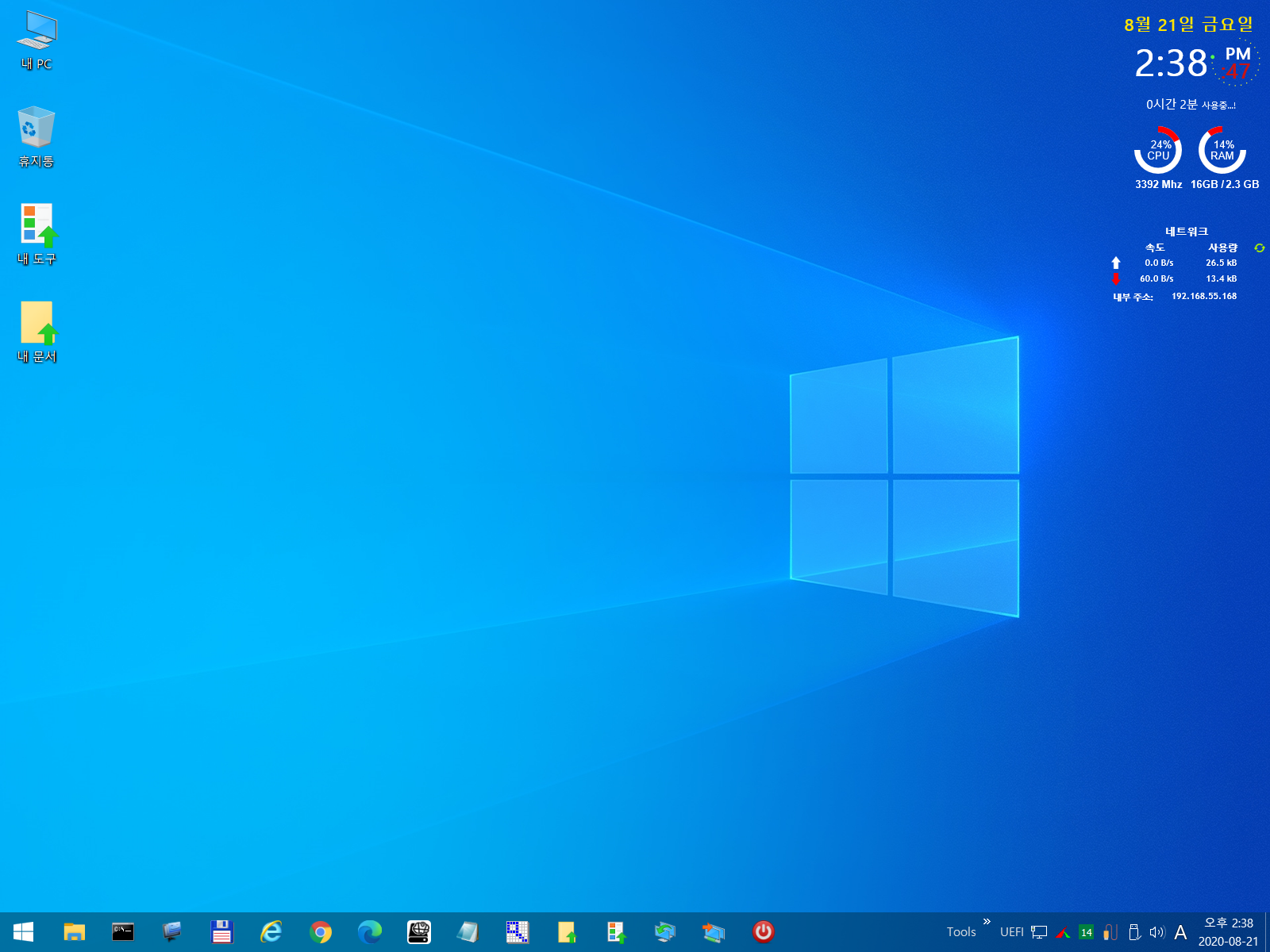Click the network monitor tray icon
Image resolution: width=1270 pixels, height=952 pixels.
pyautogui.click(x=1039, y=932)
